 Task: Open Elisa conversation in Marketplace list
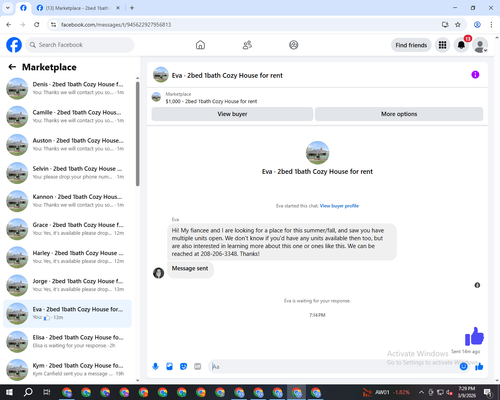[x=68, y=342]
